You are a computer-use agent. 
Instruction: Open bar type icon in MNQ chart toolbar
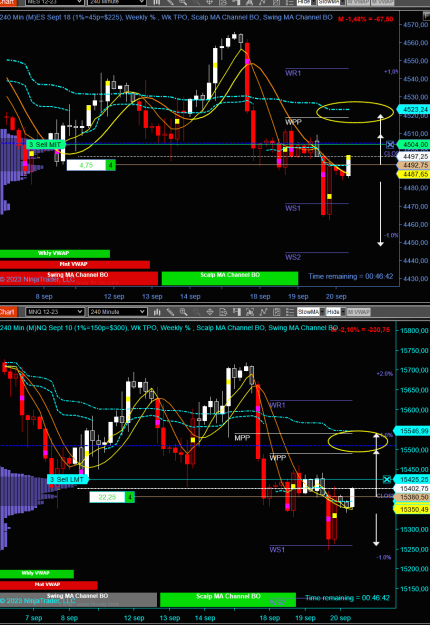click(x=157, y=312)
